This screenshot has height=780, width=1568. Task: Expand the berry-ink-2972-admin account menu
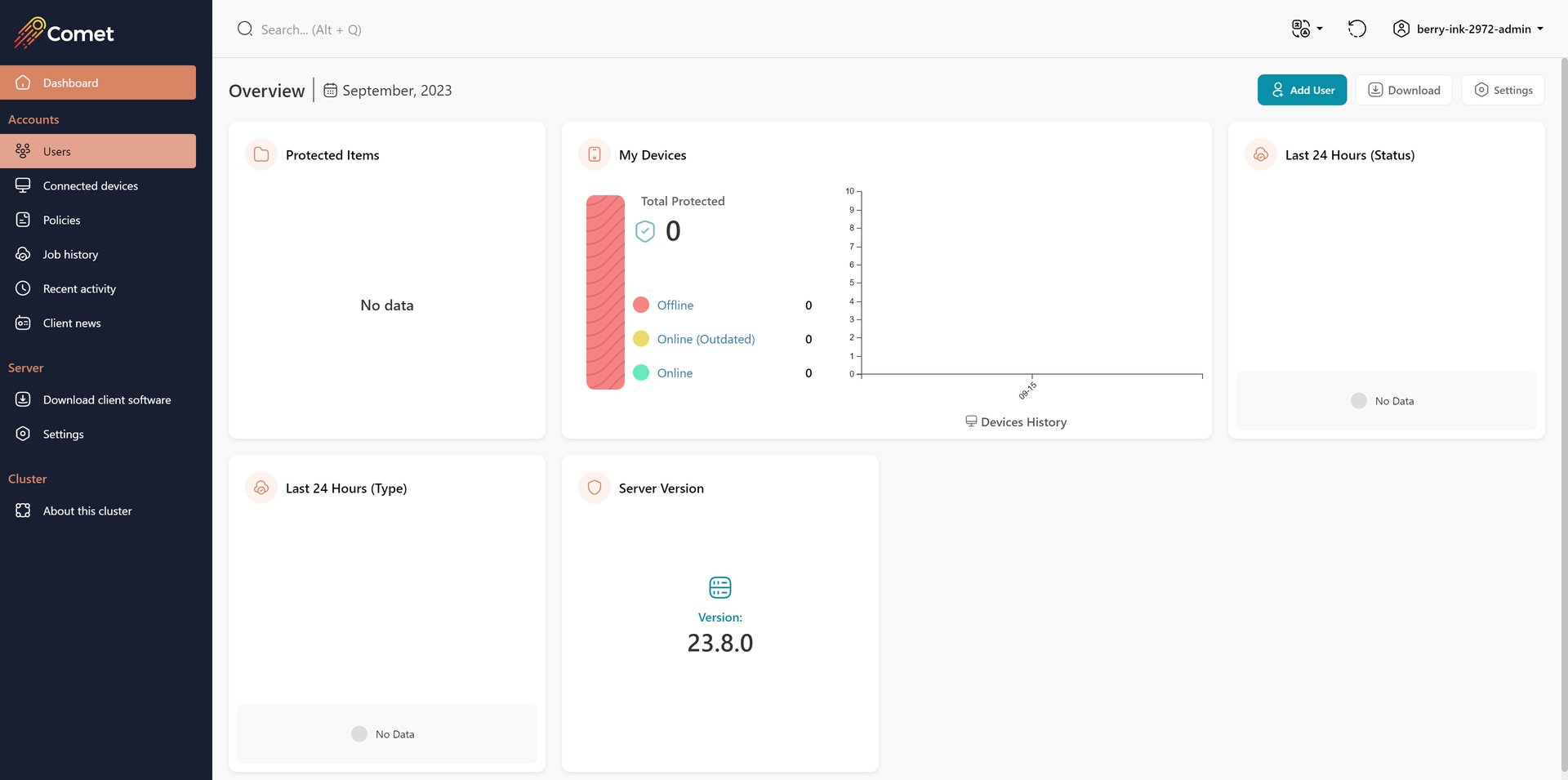tap(1468, 29)
